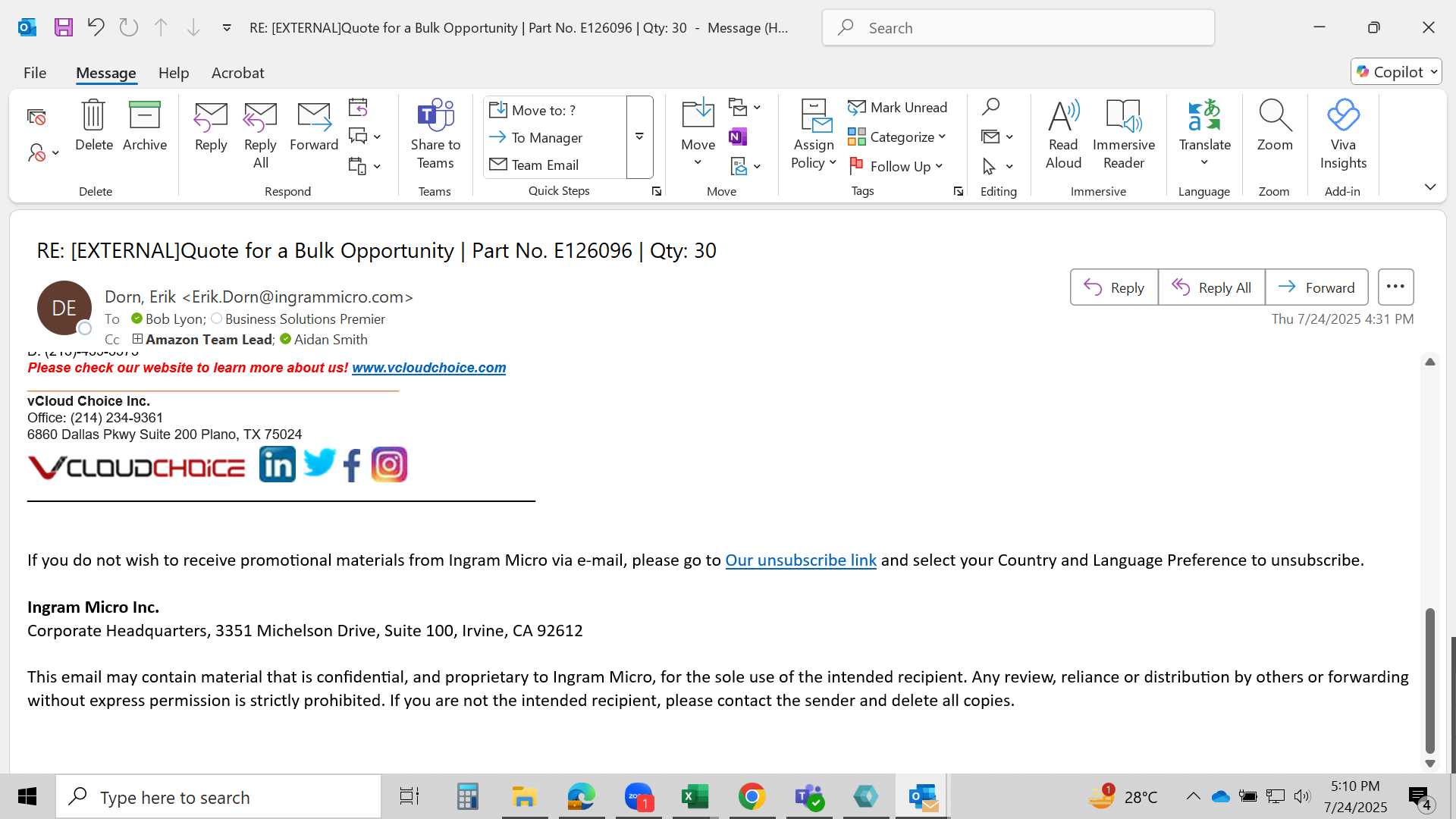Click the Instagram icon in signature
The image size is (1456, 819).
[x=389, y=464]
